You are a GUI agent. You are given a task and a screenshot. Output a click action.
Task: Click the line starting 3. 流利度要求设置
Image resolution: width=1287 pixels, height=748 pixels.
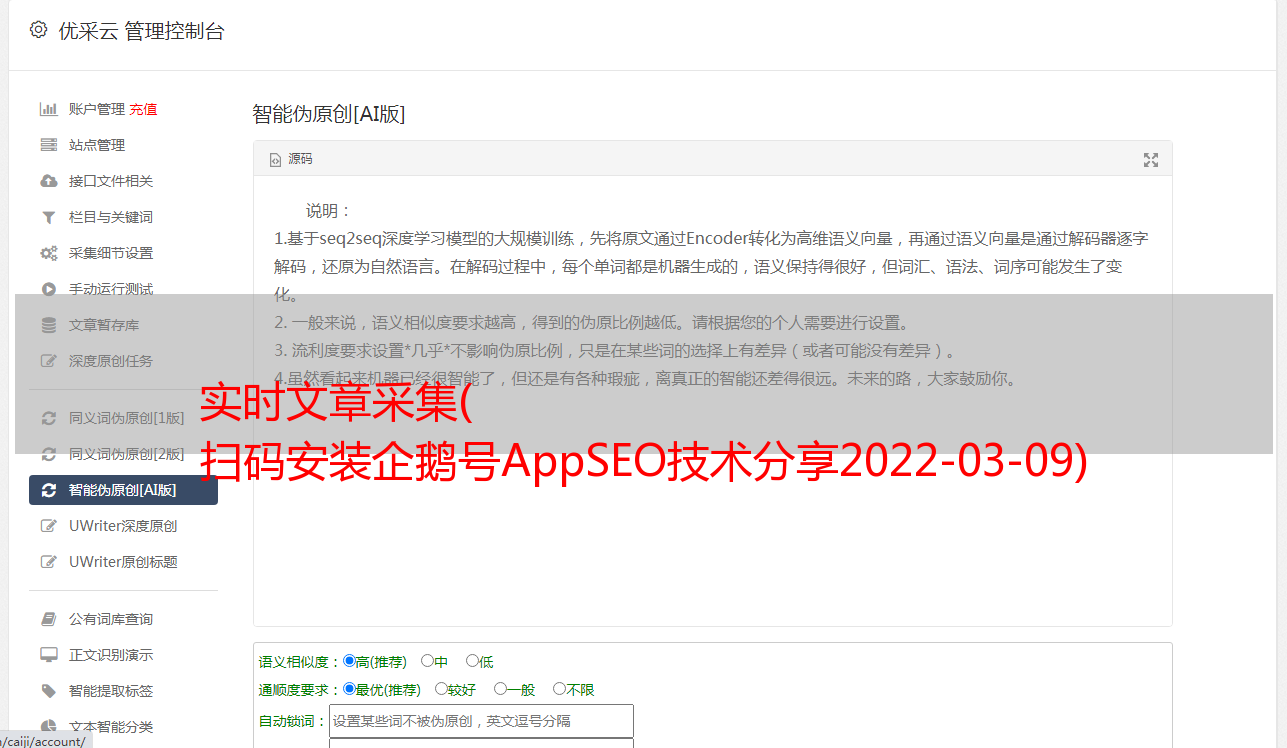coord(618,351)
